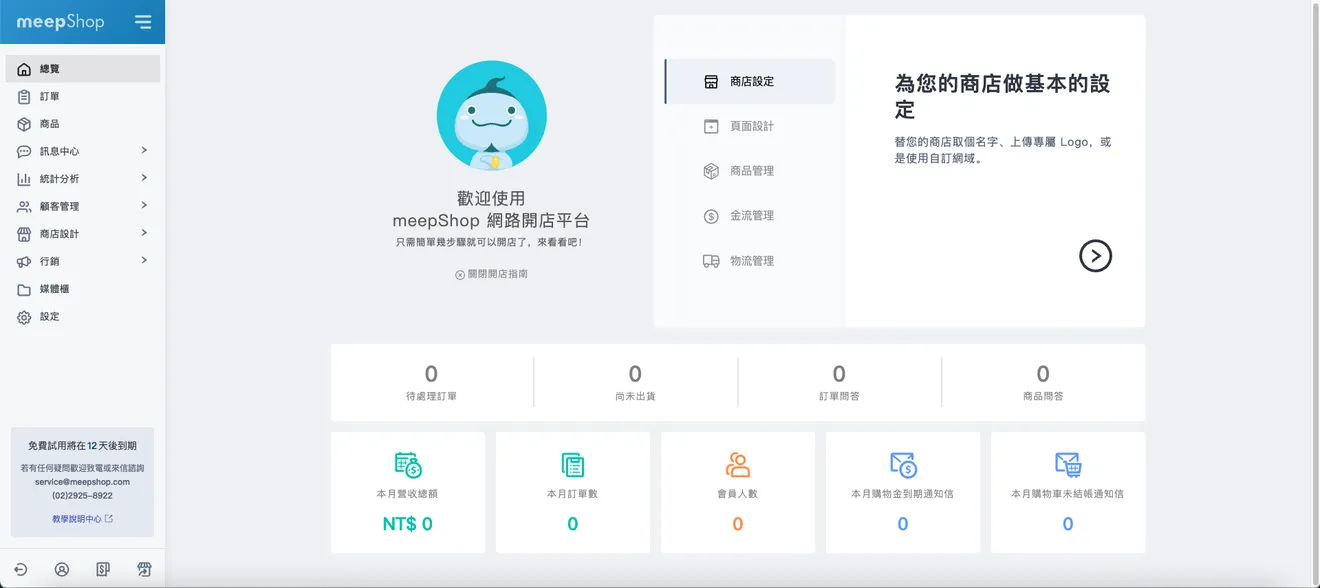Click the 待處理訂單 counter
Viewport: 1320px width, 588px height.
432,382
